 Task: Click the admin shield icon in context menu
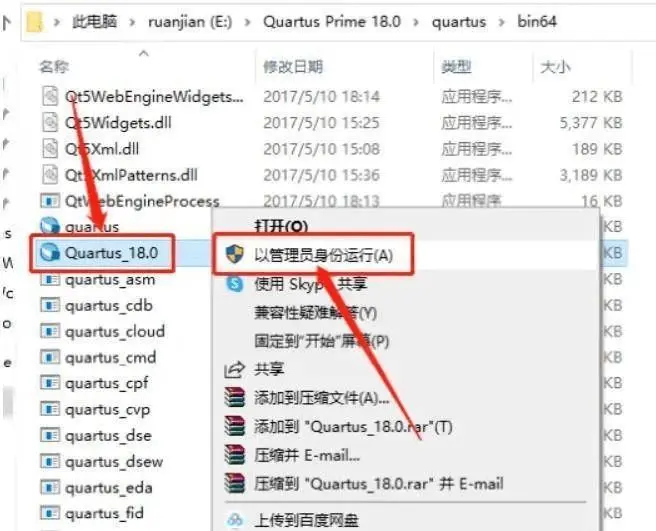(x=235, y=254)
